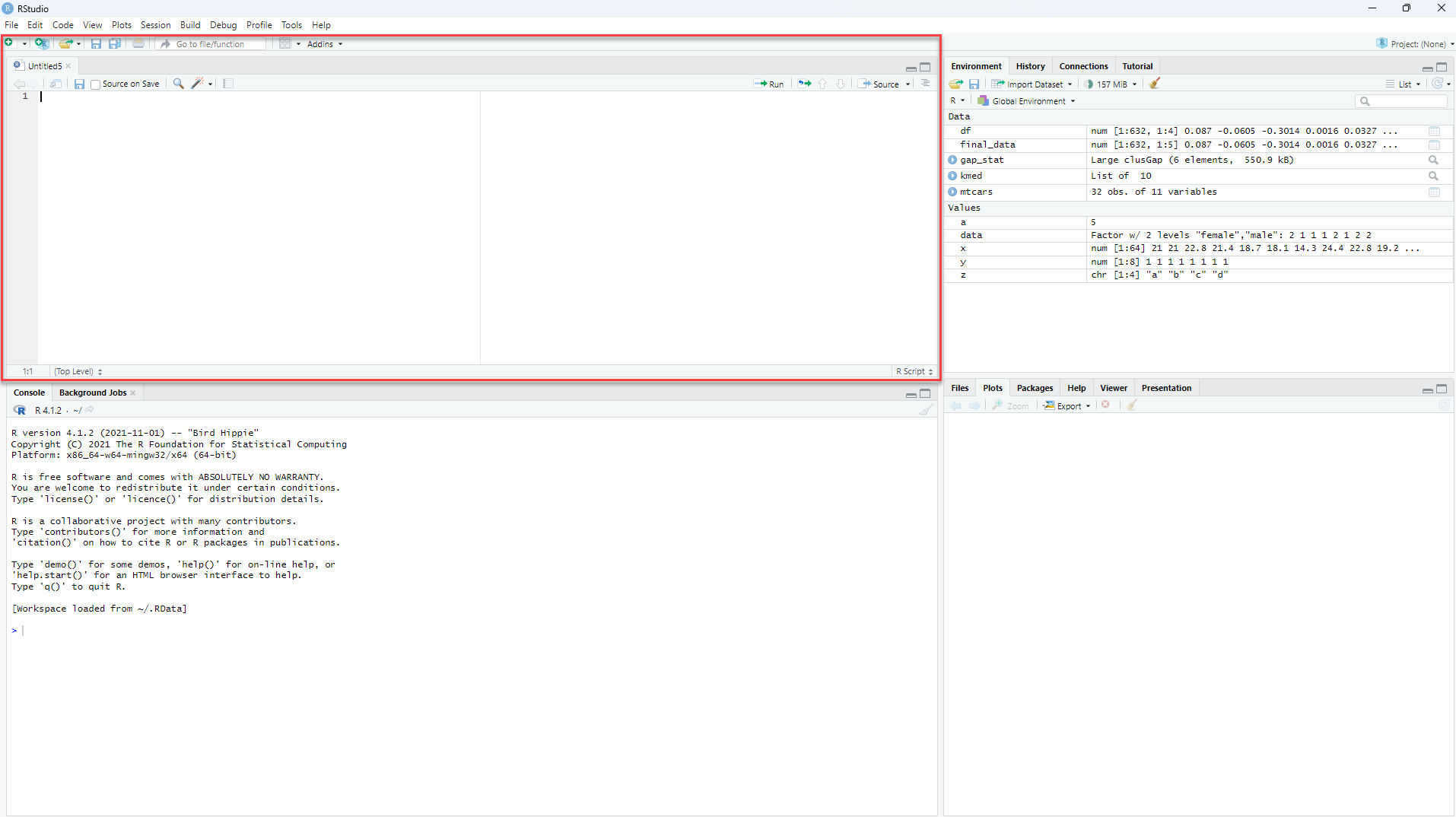Open the Addins dropdown menu
Screen dimensions: 1456x817
click(324, 44)
